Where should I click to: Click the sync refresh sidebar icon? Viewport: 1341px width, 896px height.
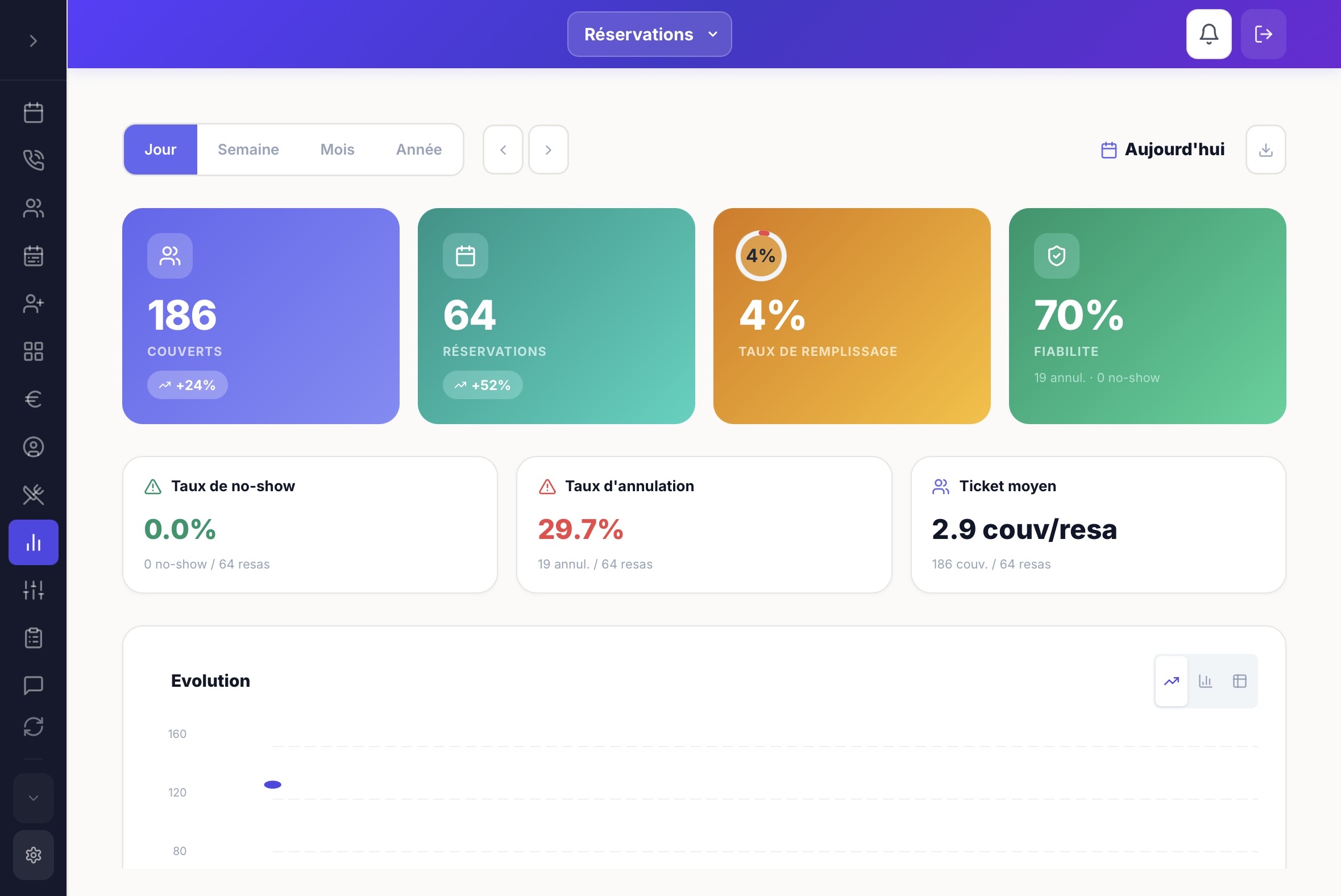33,727
